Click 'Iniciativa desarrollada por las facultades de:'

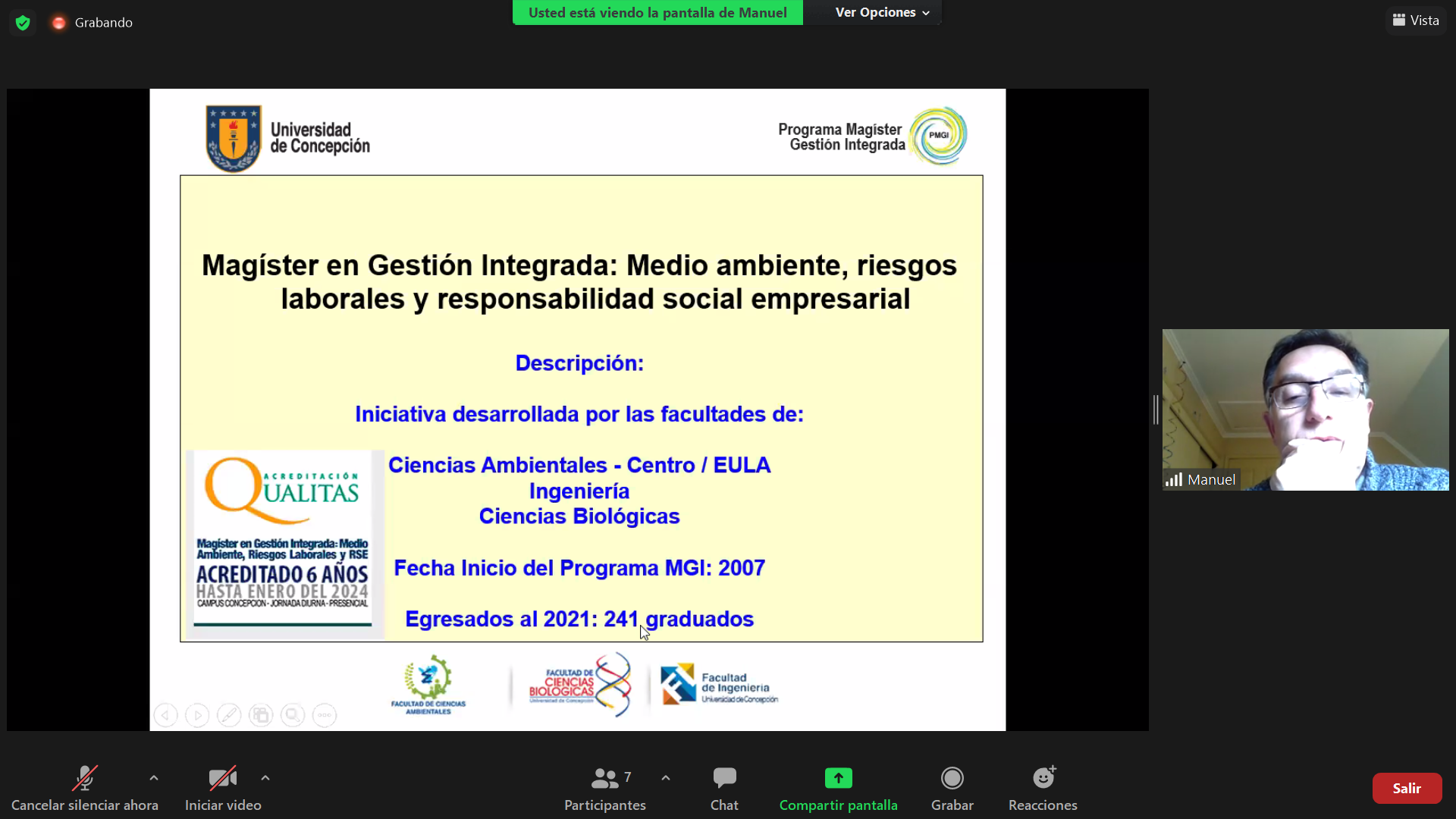click(x=579, y=414)
